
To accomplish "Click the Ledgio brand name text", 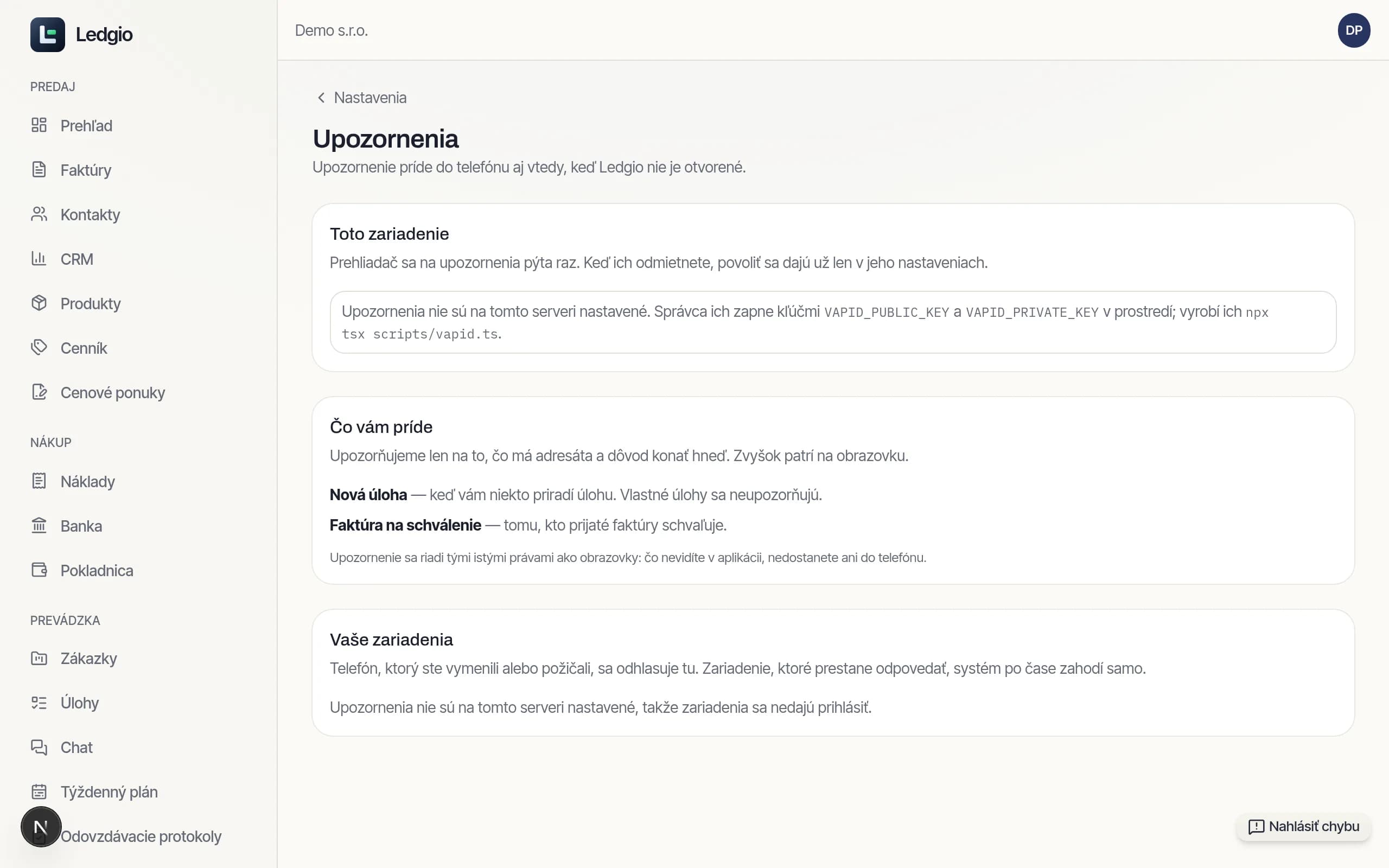I will click(104, 34).
